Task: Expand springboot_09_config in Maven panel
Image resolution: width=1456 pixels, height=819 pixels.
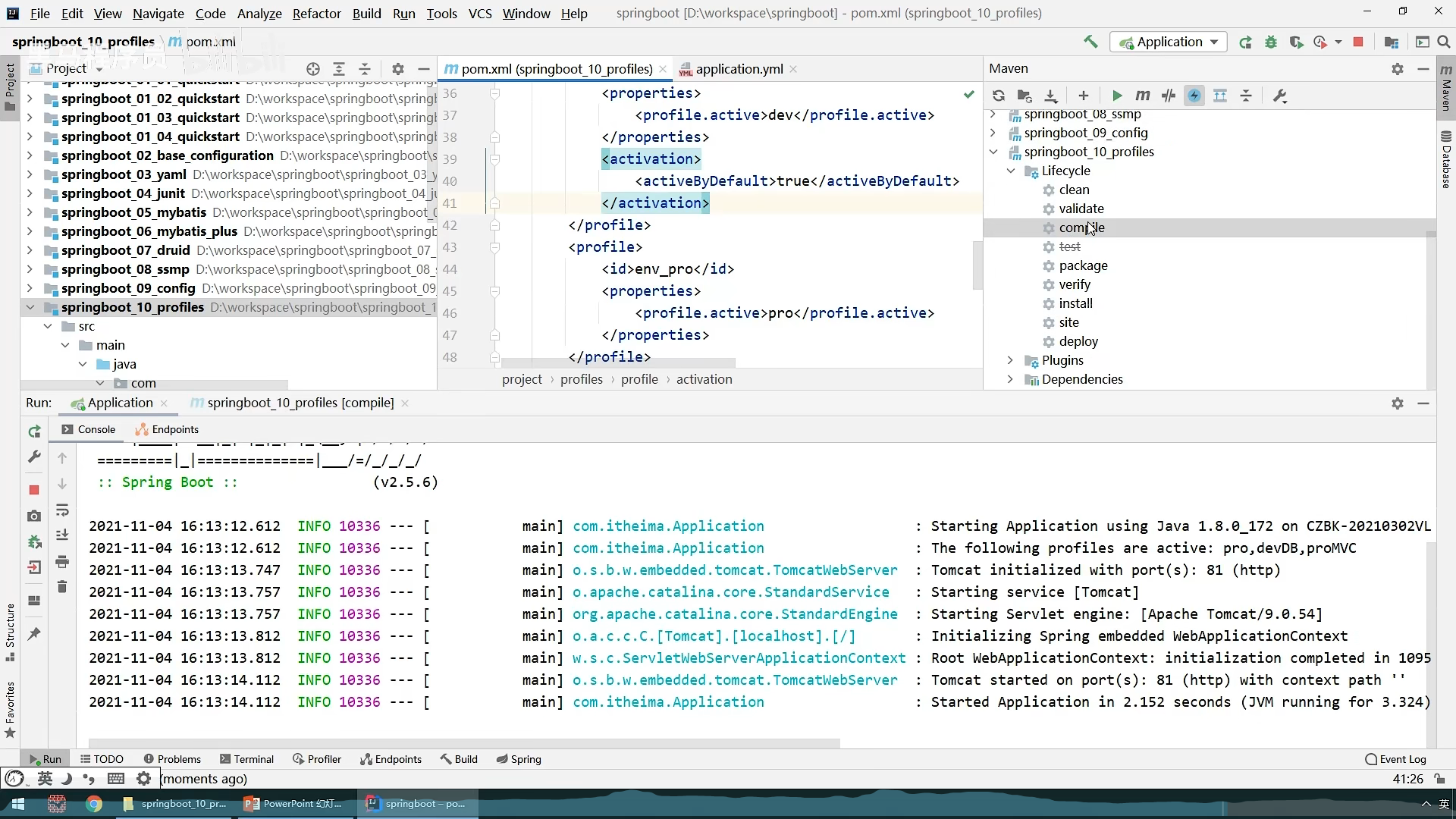Action: (993, 133)
